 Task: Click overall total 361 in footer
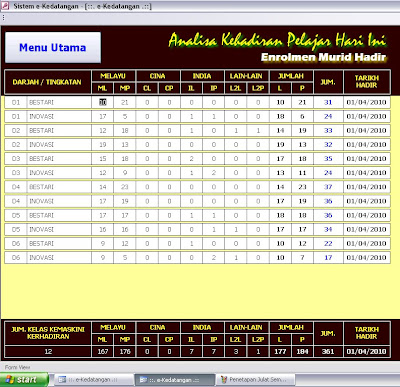pyautogui.click(x=328, y=351)
